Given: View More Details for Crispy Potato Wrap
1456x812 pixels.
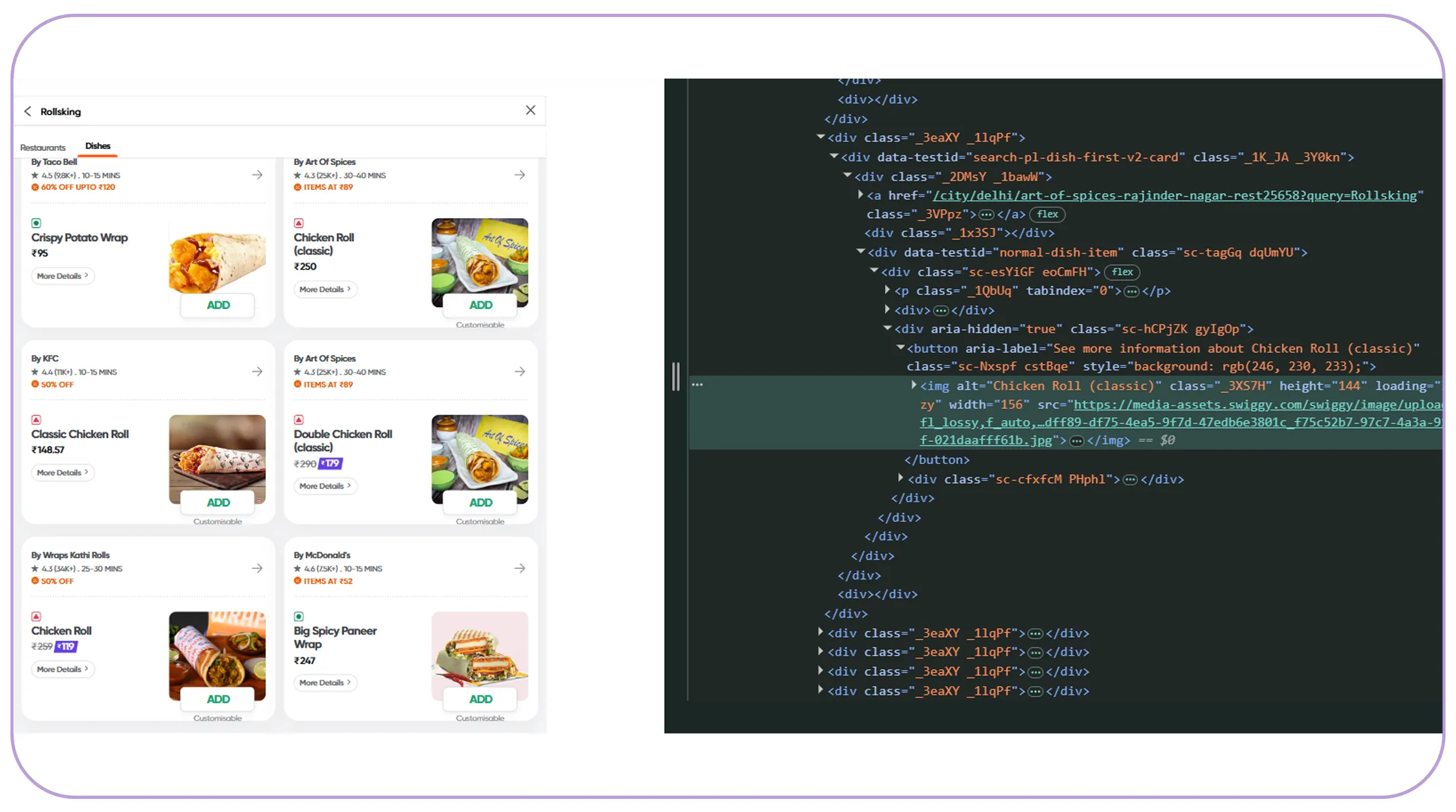Looking at the screenshot, I should [x=63, y=276].
